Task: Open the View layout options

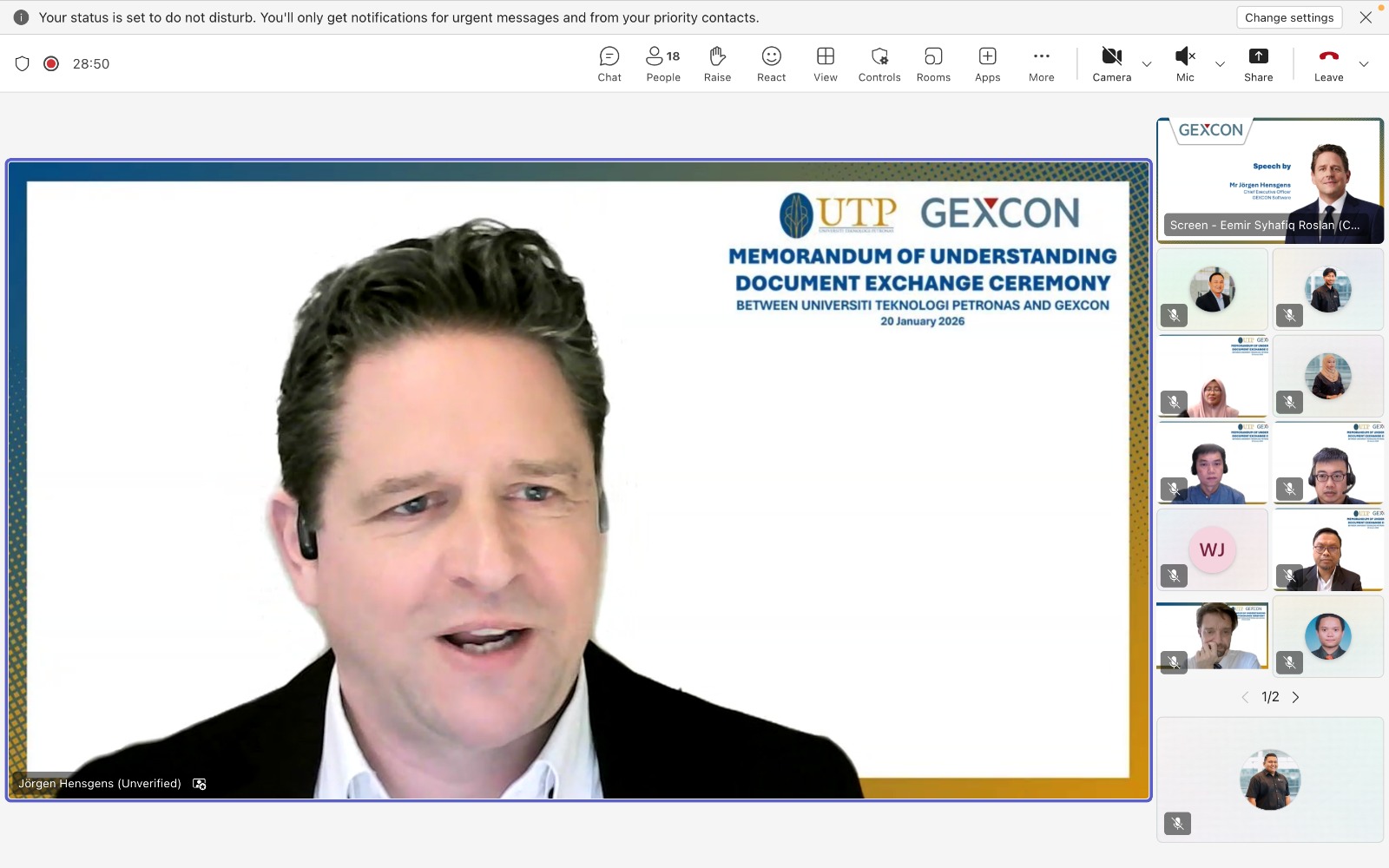Action: [825, 64]
